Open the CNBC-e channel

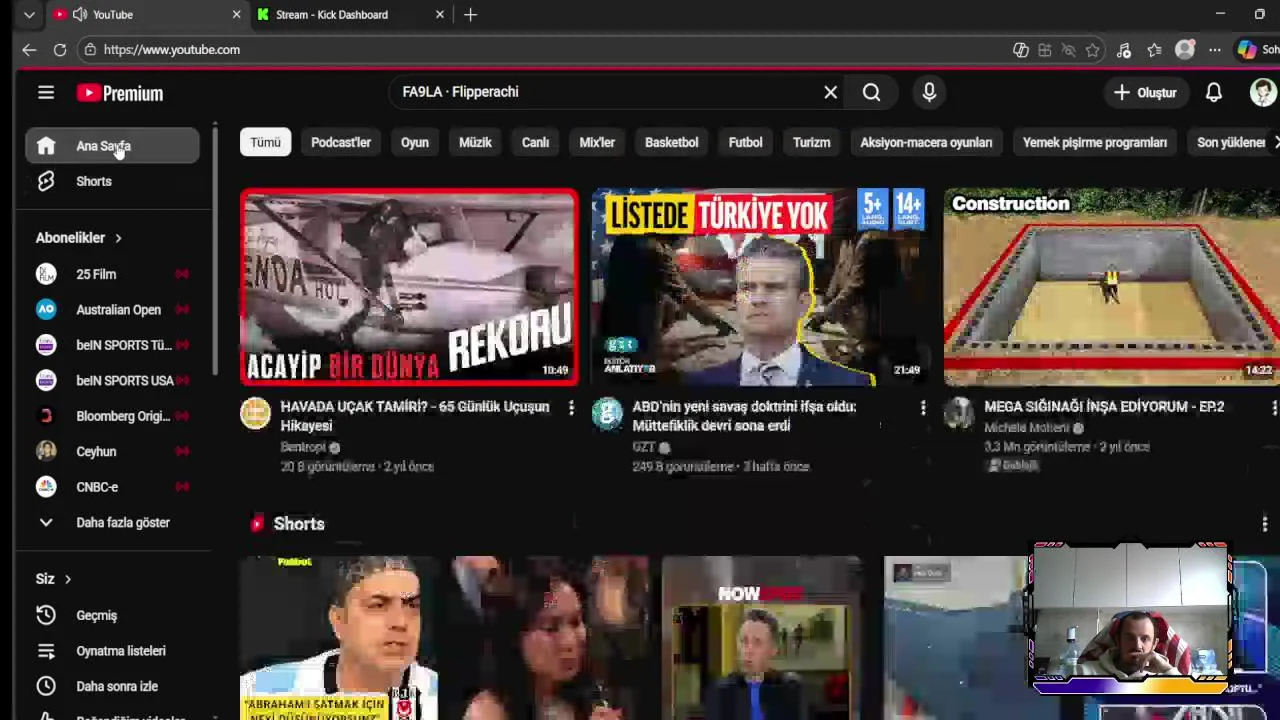click(x=112, y=487)
